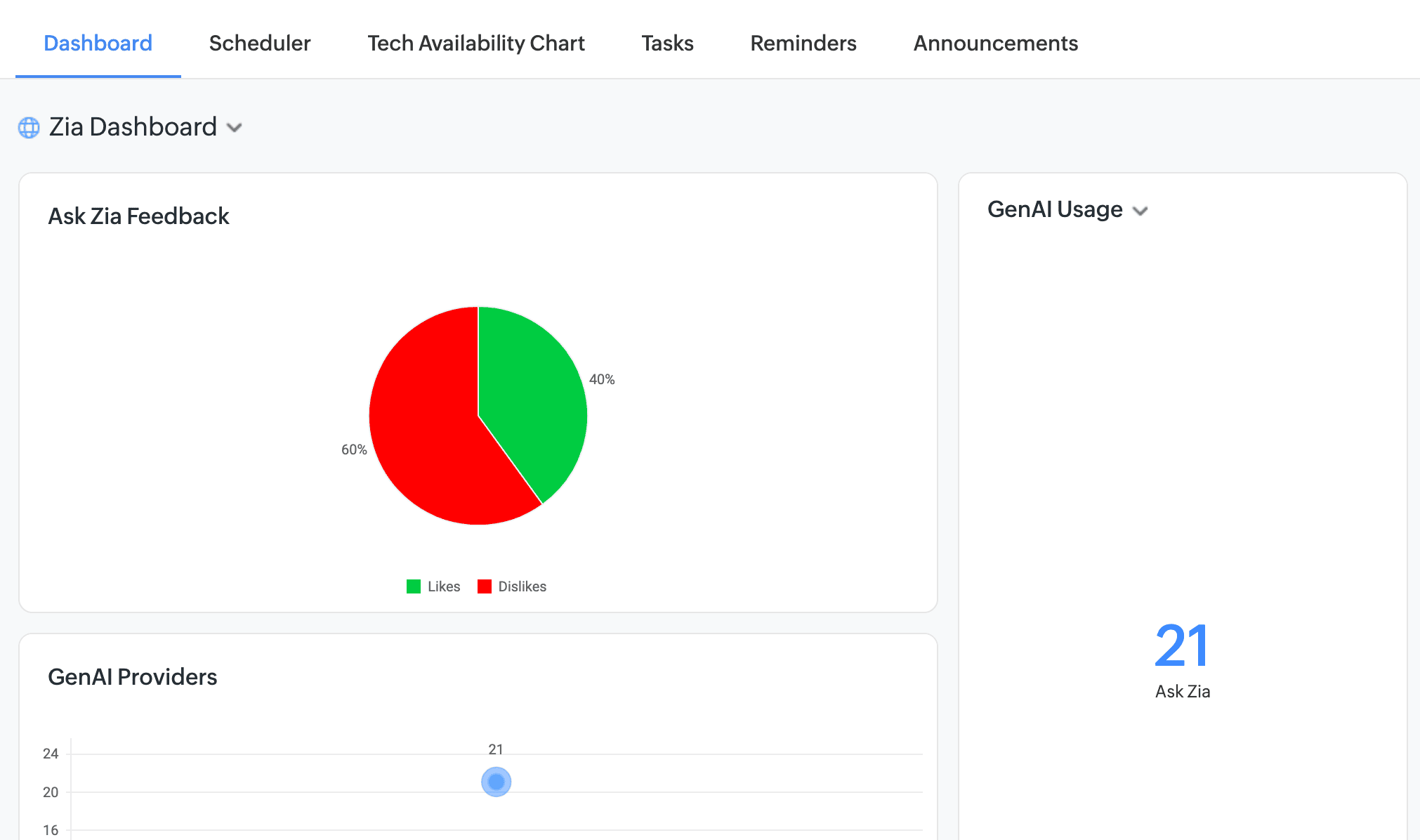Click the Likes legend label
Screen dimensions: 1420x840
coord(444,586)
